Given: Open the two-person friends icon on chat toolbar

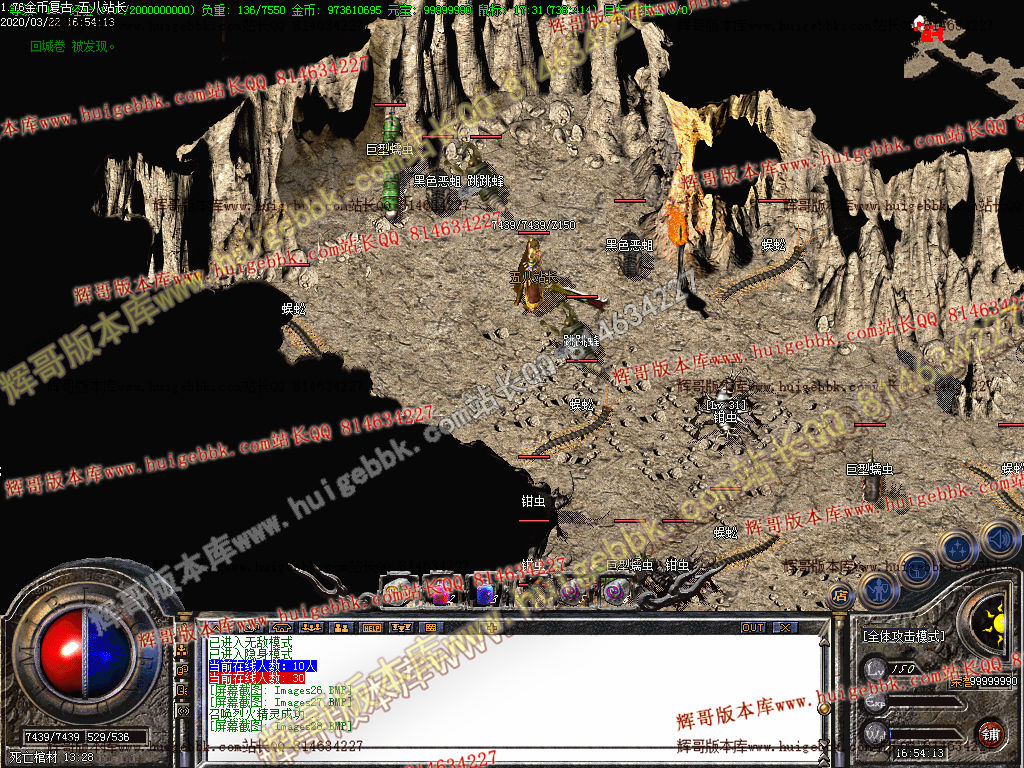Looking at the screenshot, I should tap(342, 628).
